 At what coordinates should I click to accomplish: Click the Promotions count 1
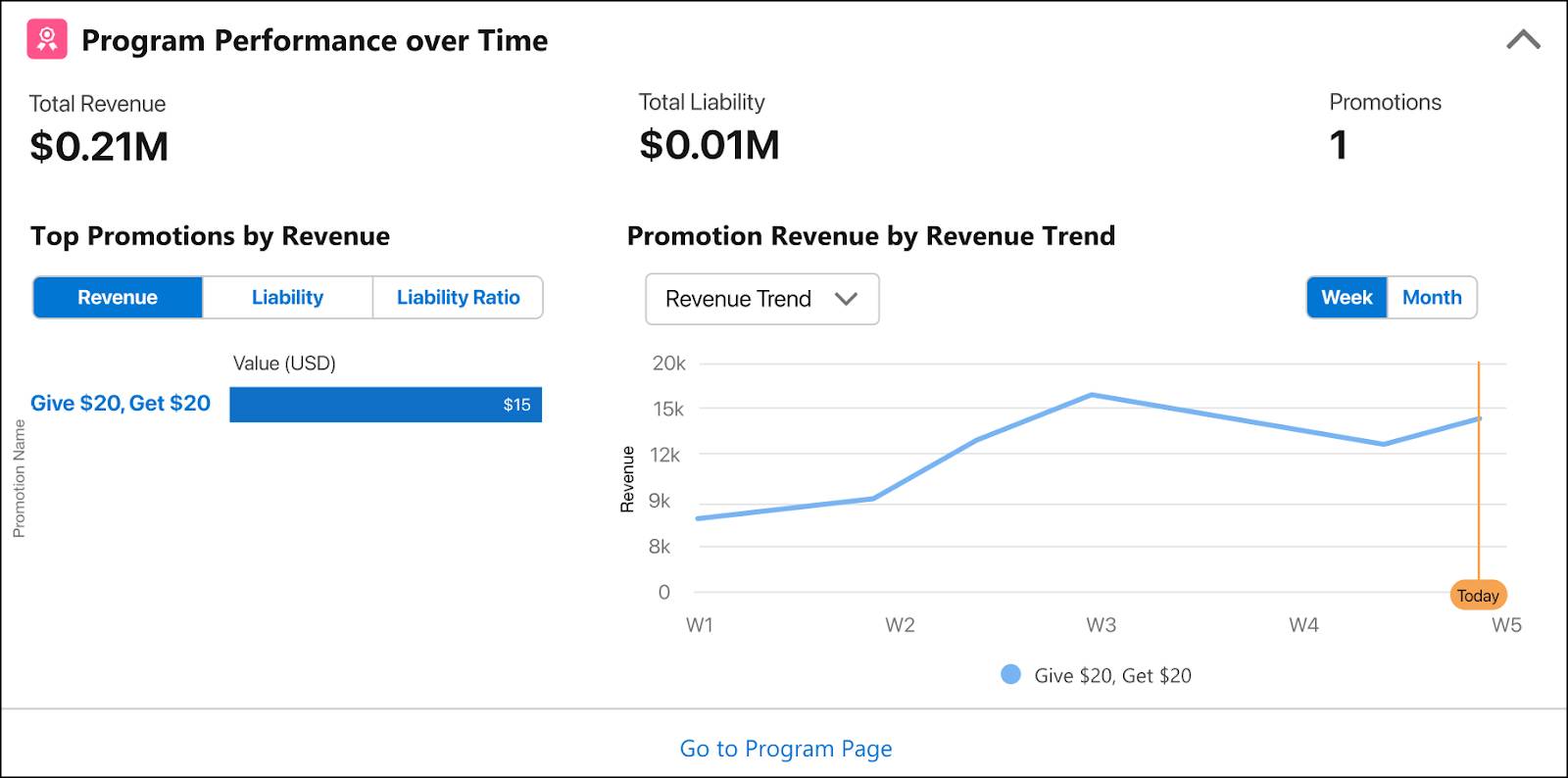(1339, 145)
